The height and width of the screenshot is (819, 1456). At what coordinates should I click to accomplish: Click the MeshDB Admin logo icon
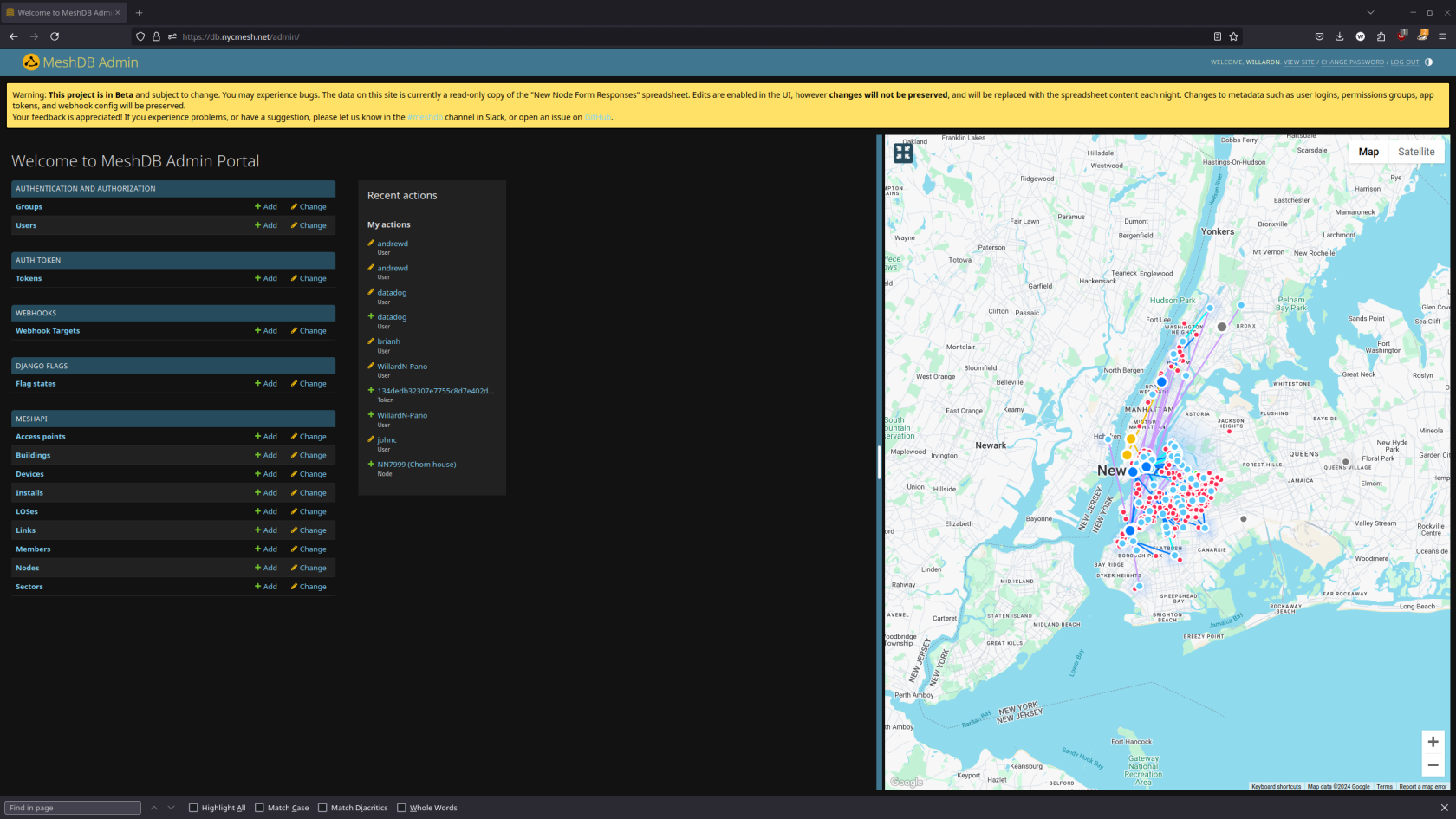[31, 62]
